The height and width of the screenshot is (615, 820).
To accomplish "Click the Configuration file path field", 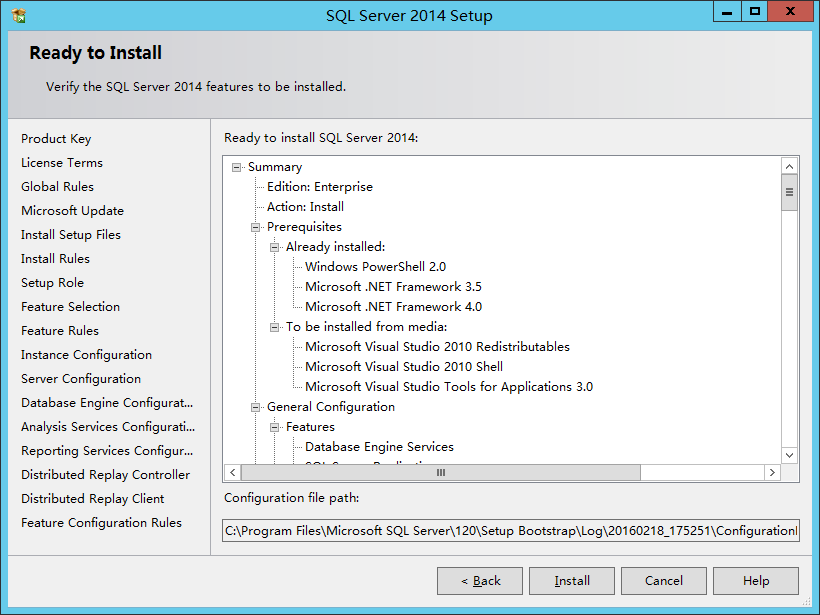I will pyautogui.click(x=511, y=531).
